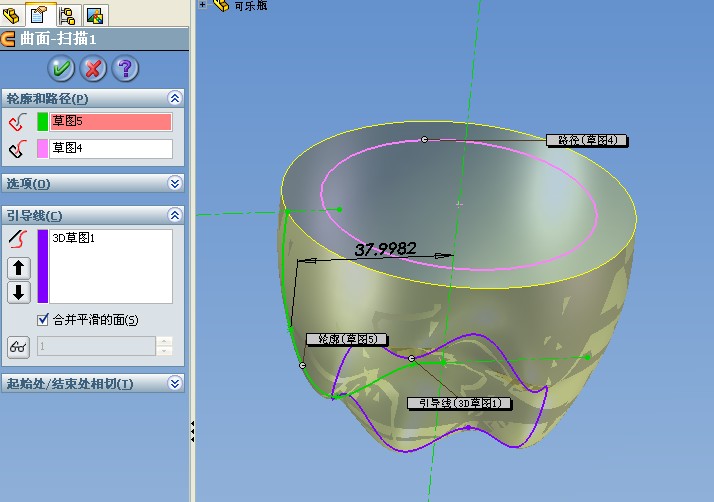Switch to the PropertyManager tab
Screen dimensions: 714x502
pos(39,14)
